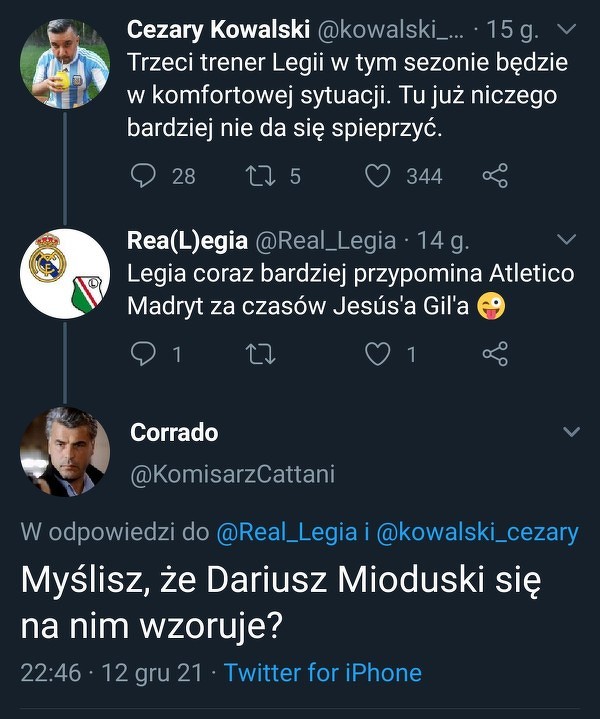Reply to Cezary Kowalski's tweet
This screenshot has width=600, height=719.
[145, 176]
